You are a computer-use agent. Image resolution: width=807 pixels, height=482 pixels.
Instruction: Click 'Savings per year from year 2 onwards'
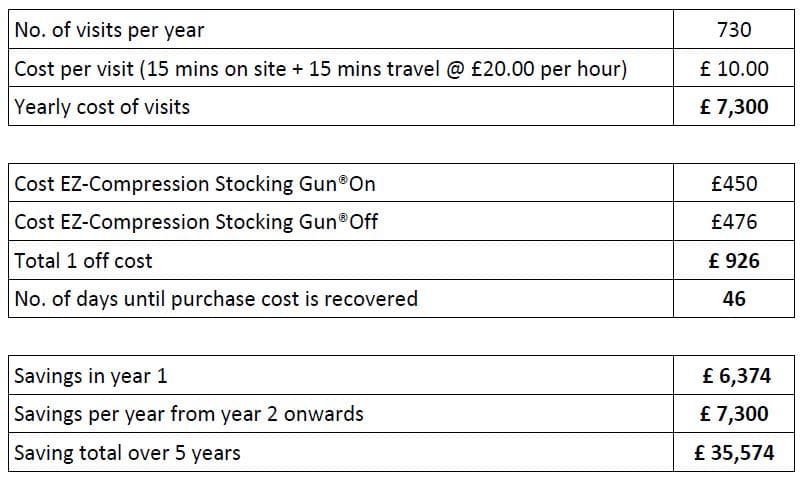click(x=189, y=414)
